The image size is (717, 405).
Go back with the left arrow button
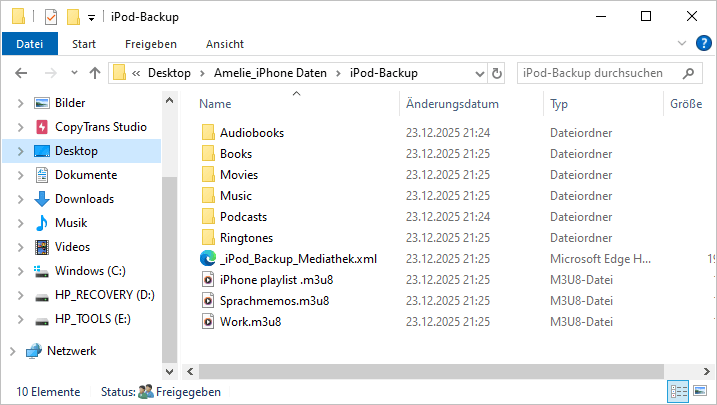[x=21, y=73]
